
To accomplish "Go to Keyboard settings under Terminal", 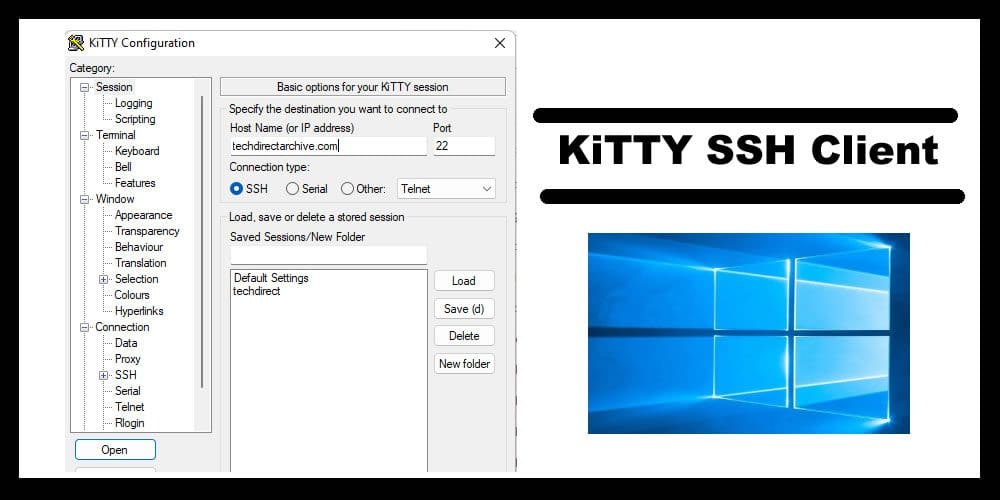I will 137,151.
